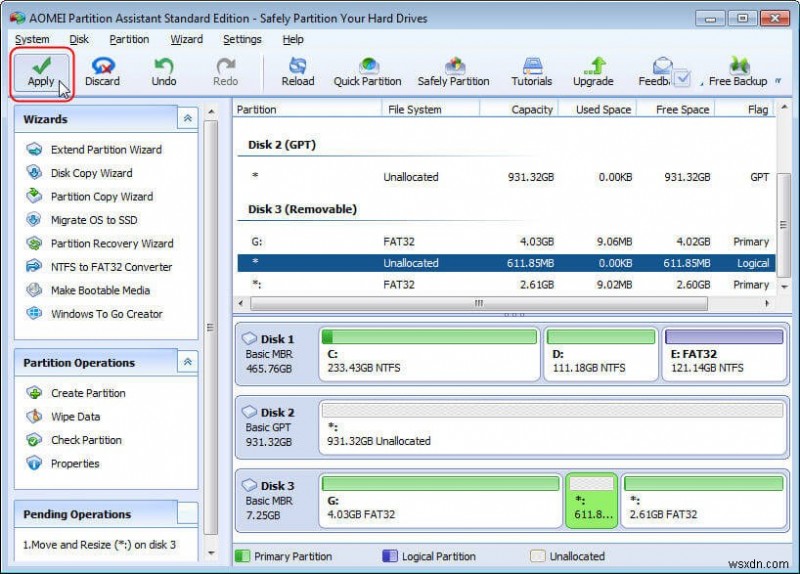Open Tutorials from toolbar
The image size is (800, 574).
pos(531,66)
